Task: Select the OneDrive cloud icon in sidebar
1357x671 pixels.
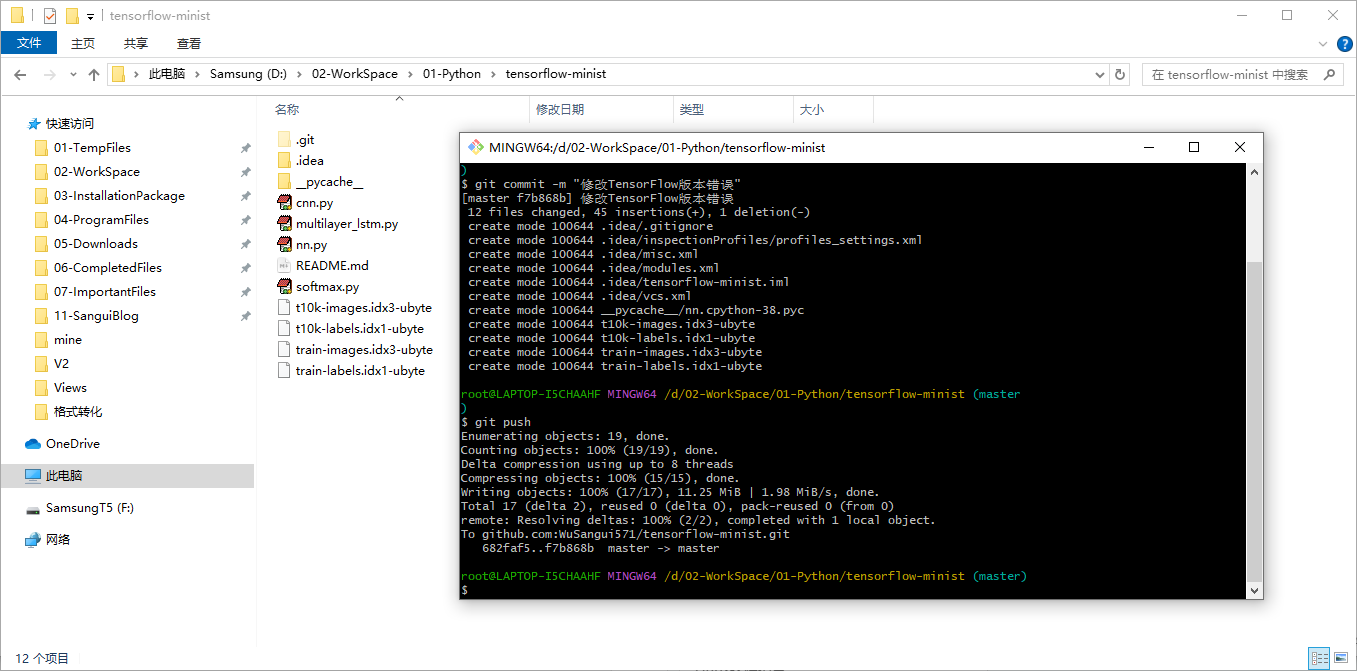Action: click(33, 444)
